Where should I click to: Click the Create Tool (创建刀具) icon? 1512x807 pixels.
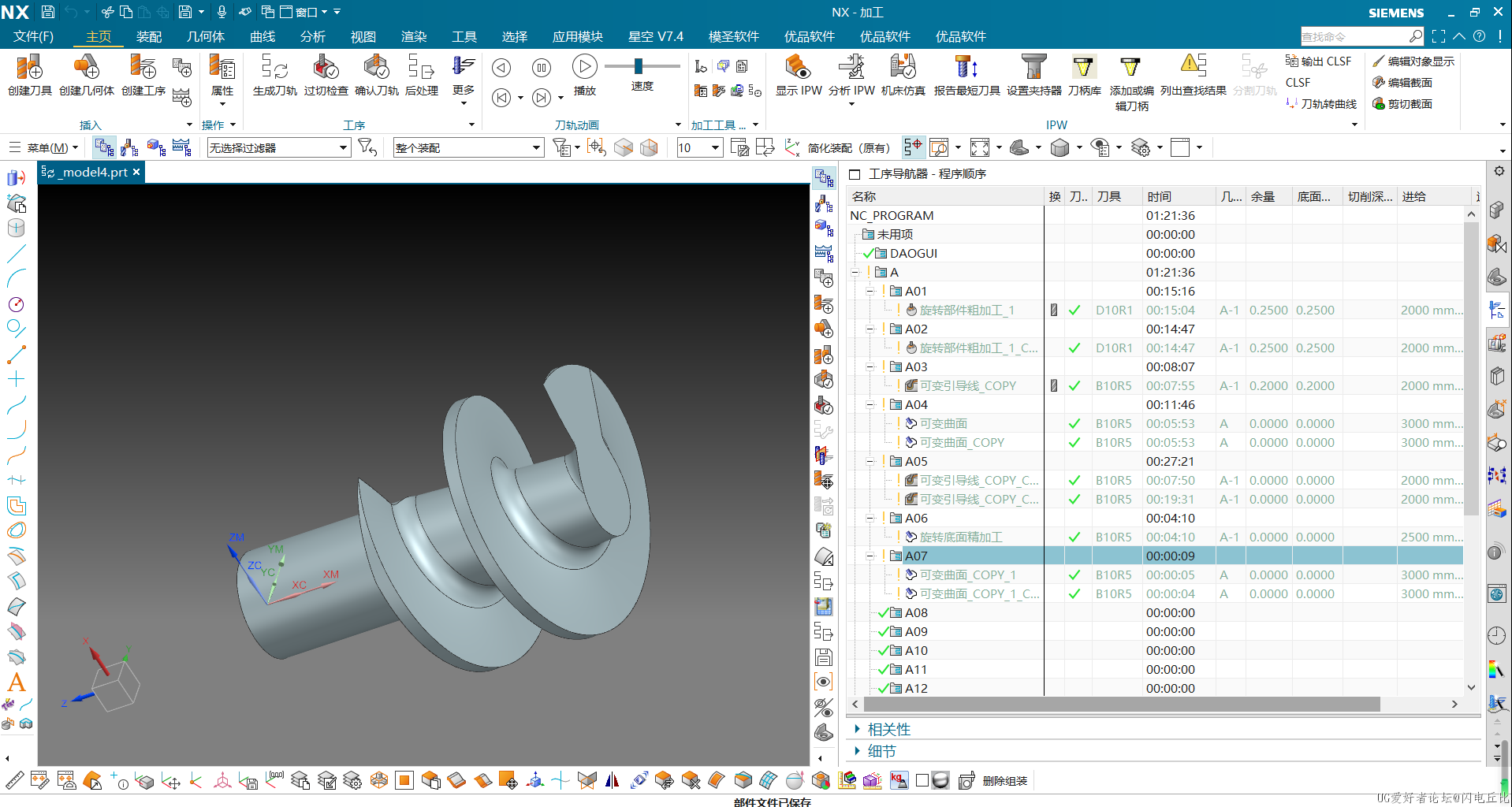[x=29, y=75]
